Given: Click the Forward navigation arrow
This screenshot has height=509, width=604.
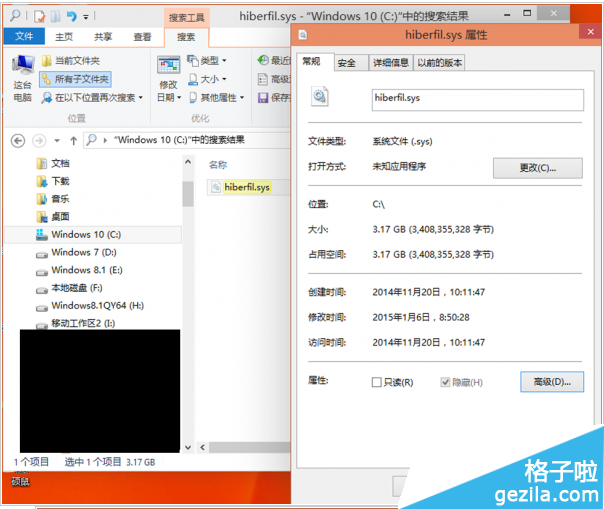Looking at the screenshot, I should point(39,141).
